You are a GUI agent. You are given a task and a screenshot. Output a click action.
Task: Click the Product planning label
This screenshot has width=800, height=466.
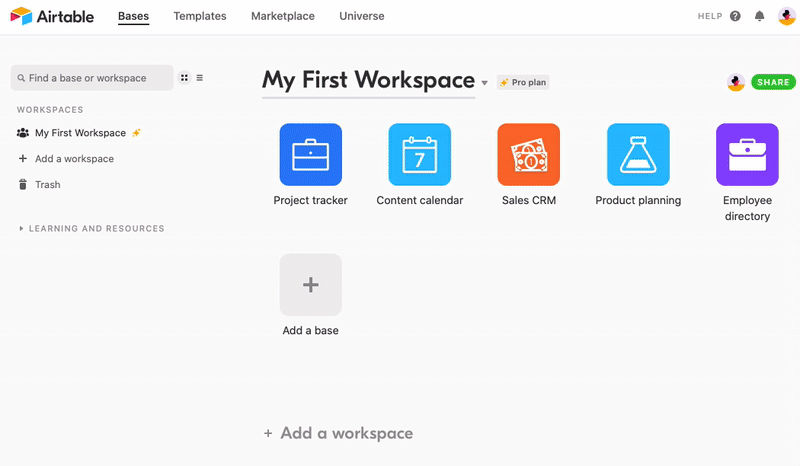638,200
